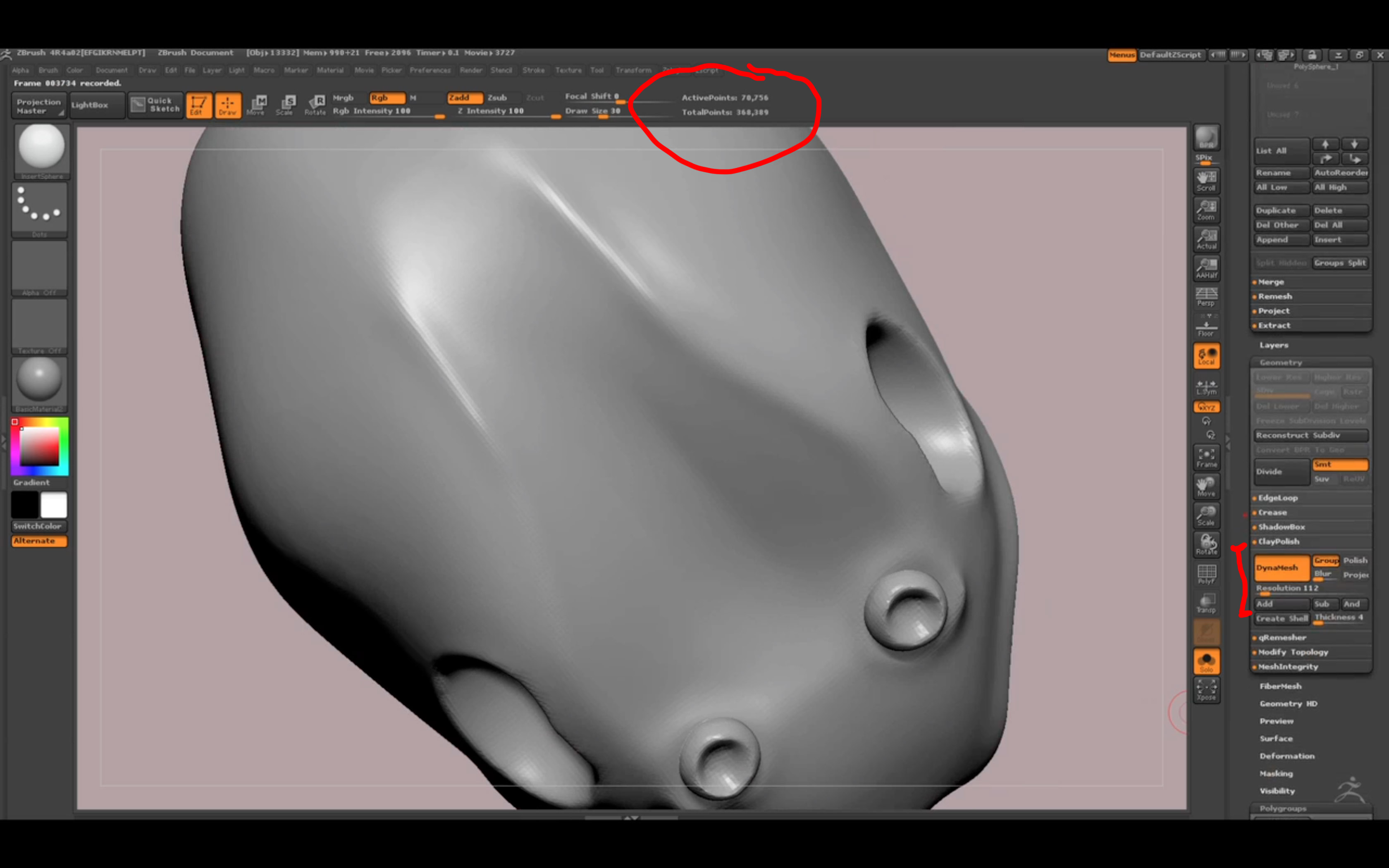This screenshot has height=868, width=1389.
Task: Select the Rotate gizmo in top toolbar
Action: point(315,105)
